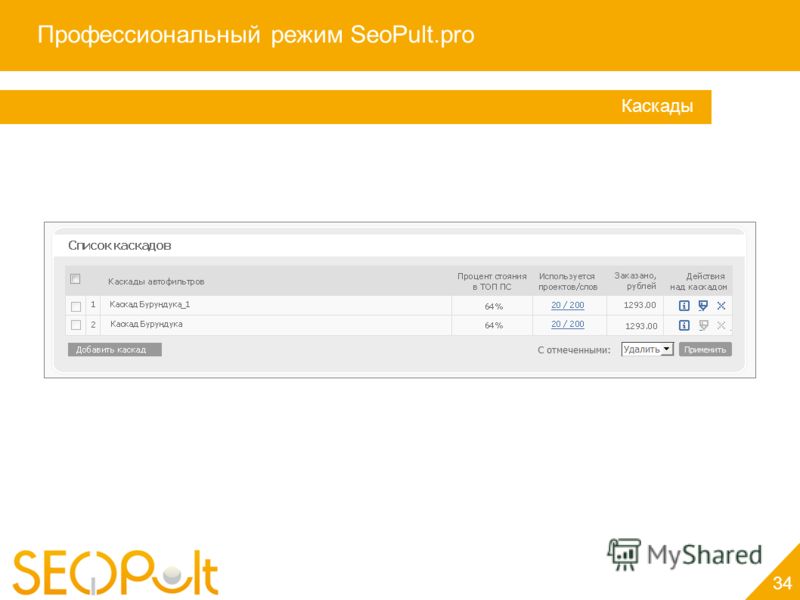Image resolution: width=800 pixels, height=600 pixels.
Task: Check the box for Каскад Бурундука_1
Action: point(76,307)
